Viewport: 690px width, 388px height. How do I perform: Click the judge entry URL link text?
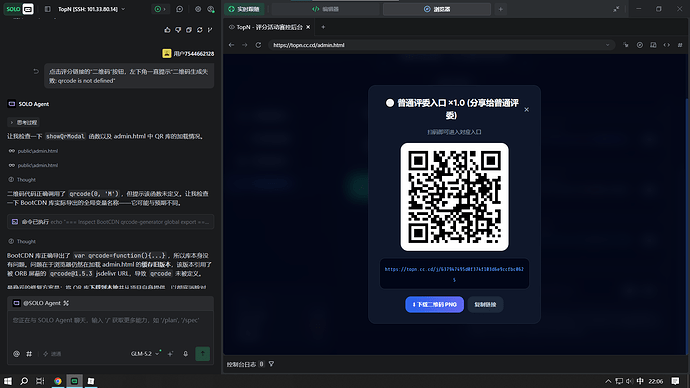click(x=454, y=274)
